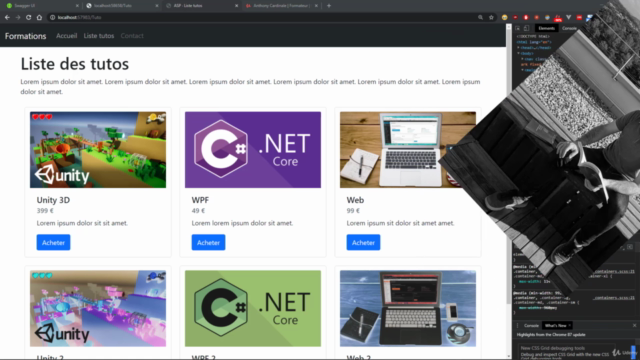Open a new browser tab with the plus
Image resolution: width=640 pixels, height=360 pixels.
point(329,6)
